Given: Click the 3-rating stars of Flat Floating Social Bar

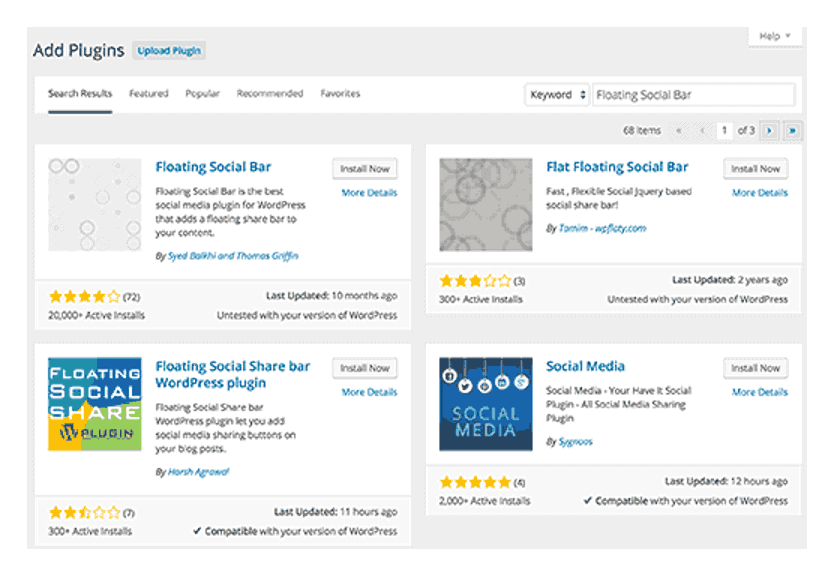Looking at the screenshot, I should click(x=475, y=281).
